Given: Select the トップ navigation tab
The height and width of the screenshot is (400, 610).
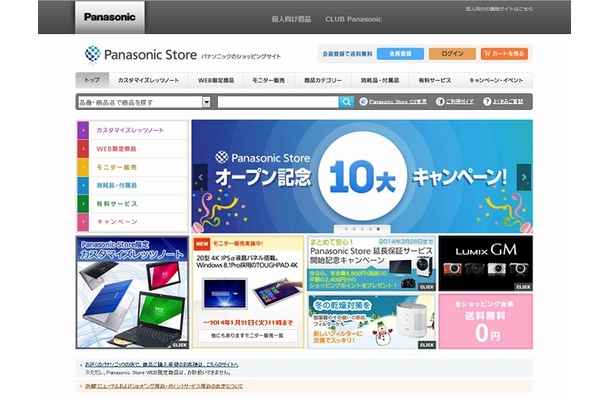Looking at the screenshot, I should coord(92,80).
